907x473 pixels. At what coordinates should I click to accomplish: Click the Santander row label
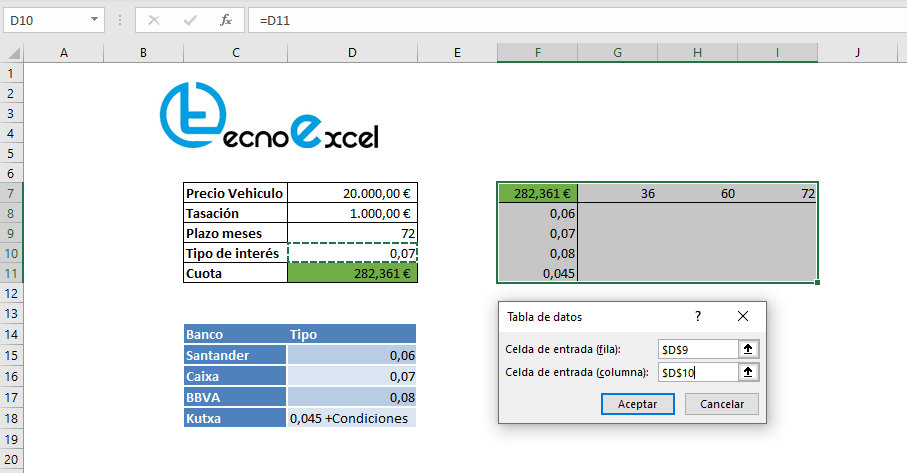(x=235, y=355)
